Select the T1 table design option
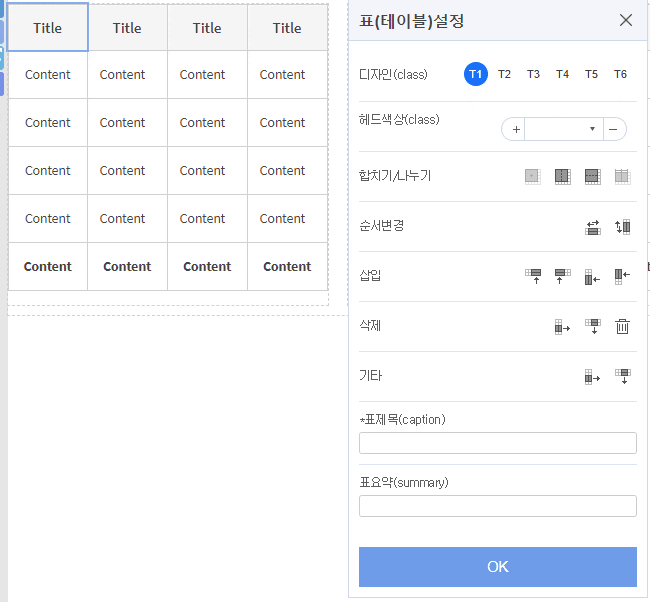Screen dimensions: 650x602 coord(476,74)
